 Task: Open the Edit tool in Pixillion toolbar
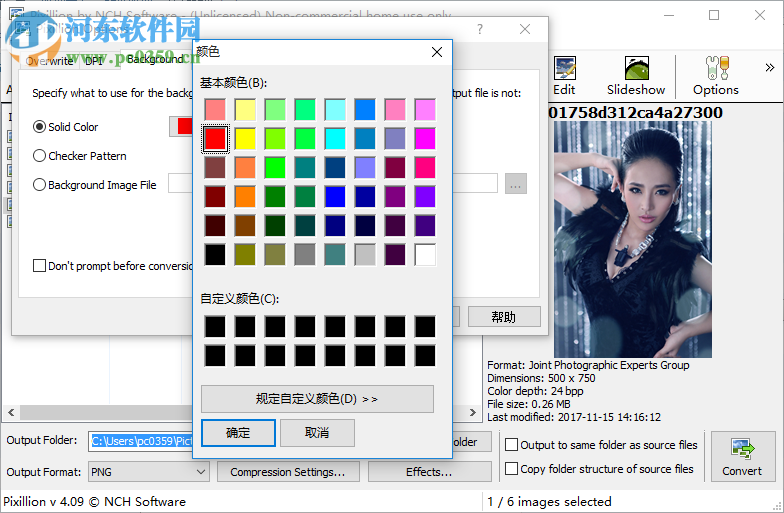tap(564, 76)
